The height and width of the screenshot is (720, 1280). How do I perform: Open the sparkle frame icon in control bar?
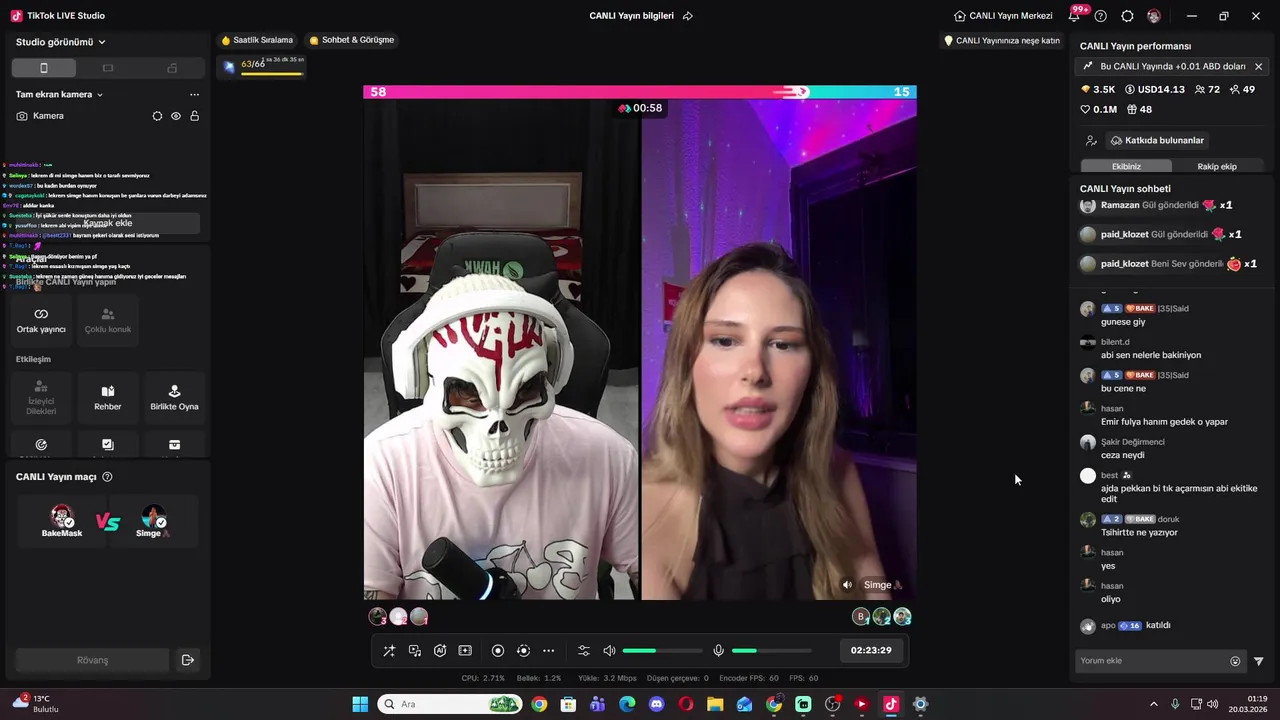coord(465,651)
